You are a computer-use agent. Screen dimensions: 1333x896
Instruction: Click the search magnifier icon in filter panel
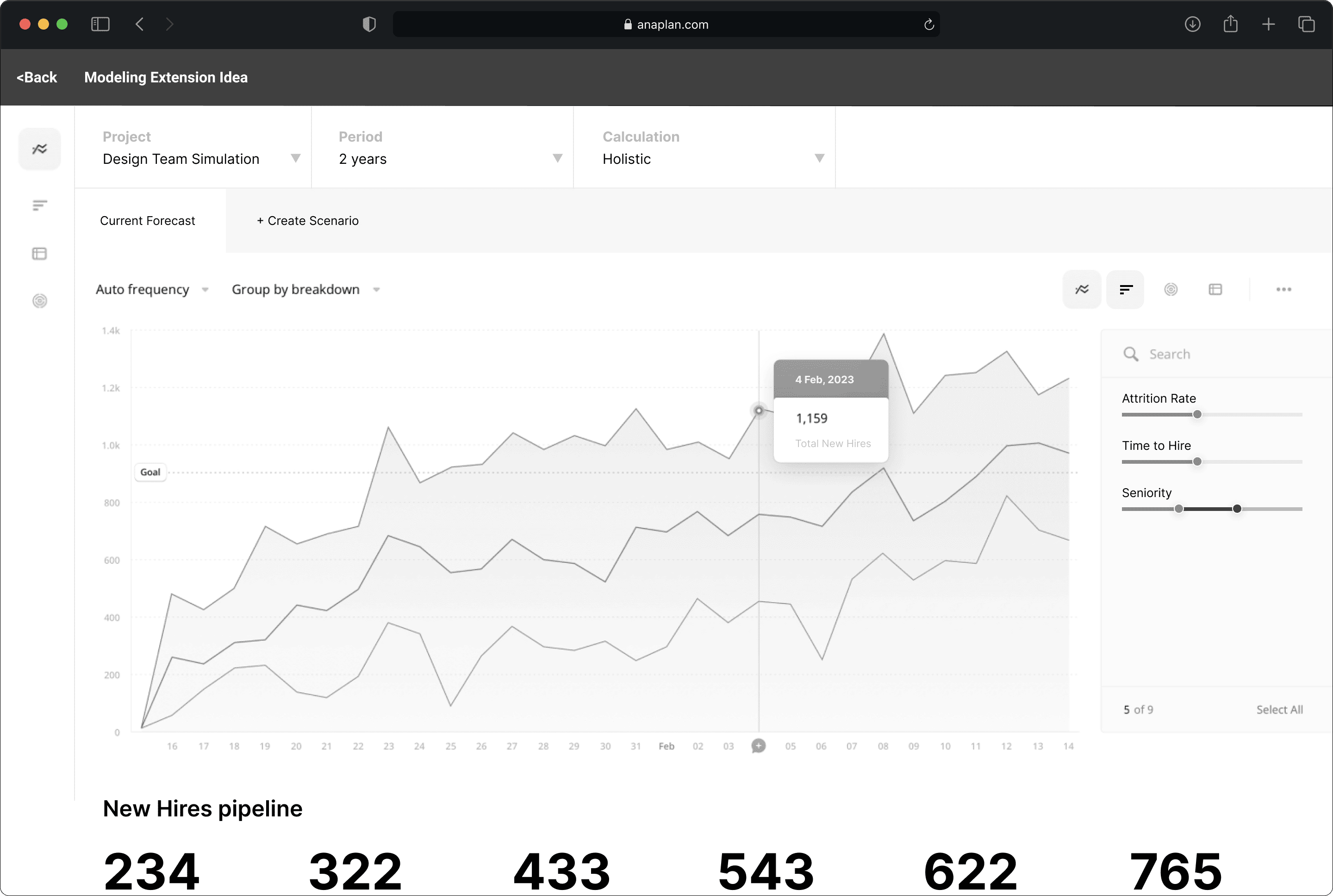click(1131, 355)
